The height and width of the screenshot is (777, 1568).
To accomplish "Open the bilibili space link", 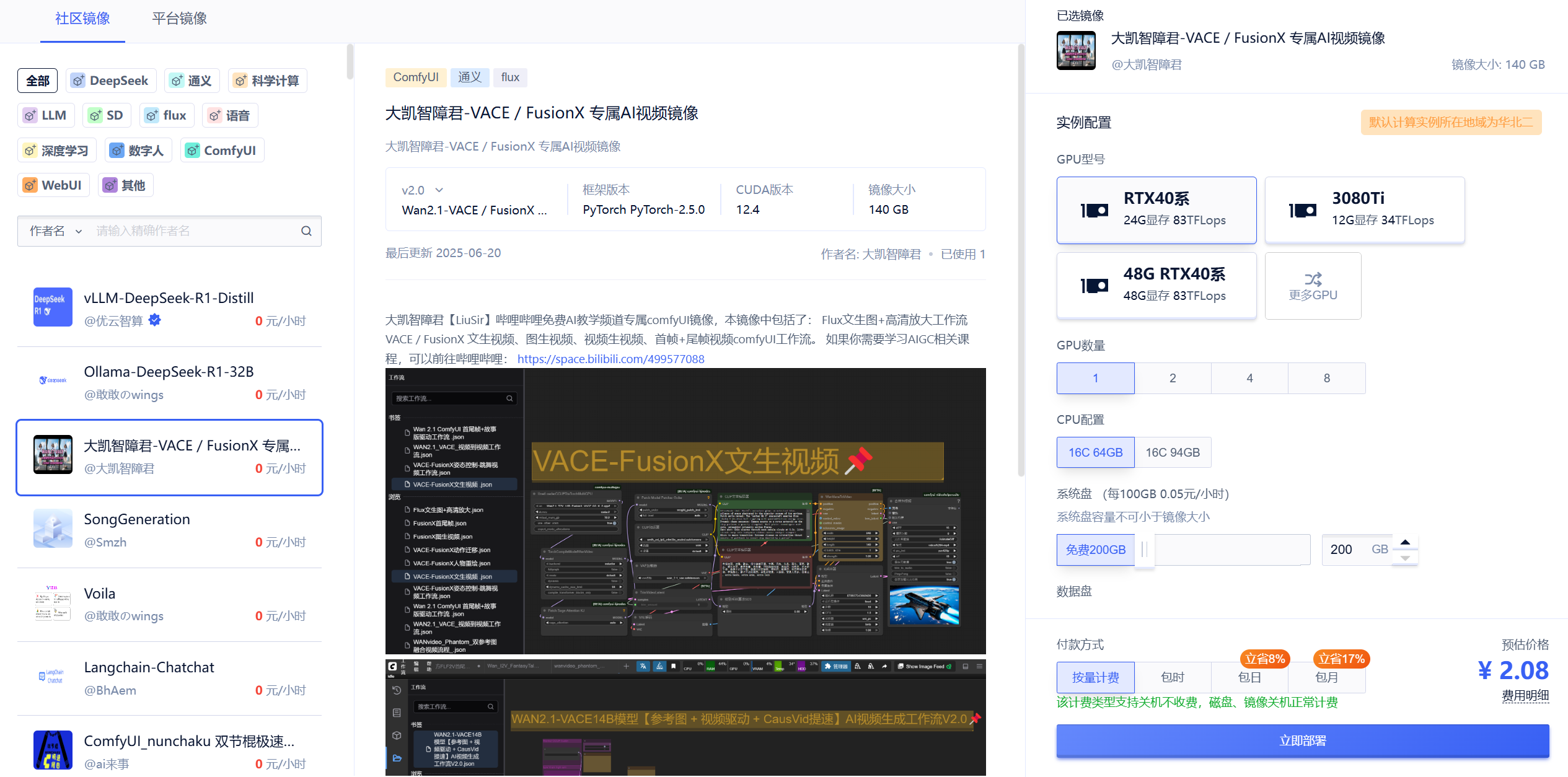I will click(x=610, y=359).
